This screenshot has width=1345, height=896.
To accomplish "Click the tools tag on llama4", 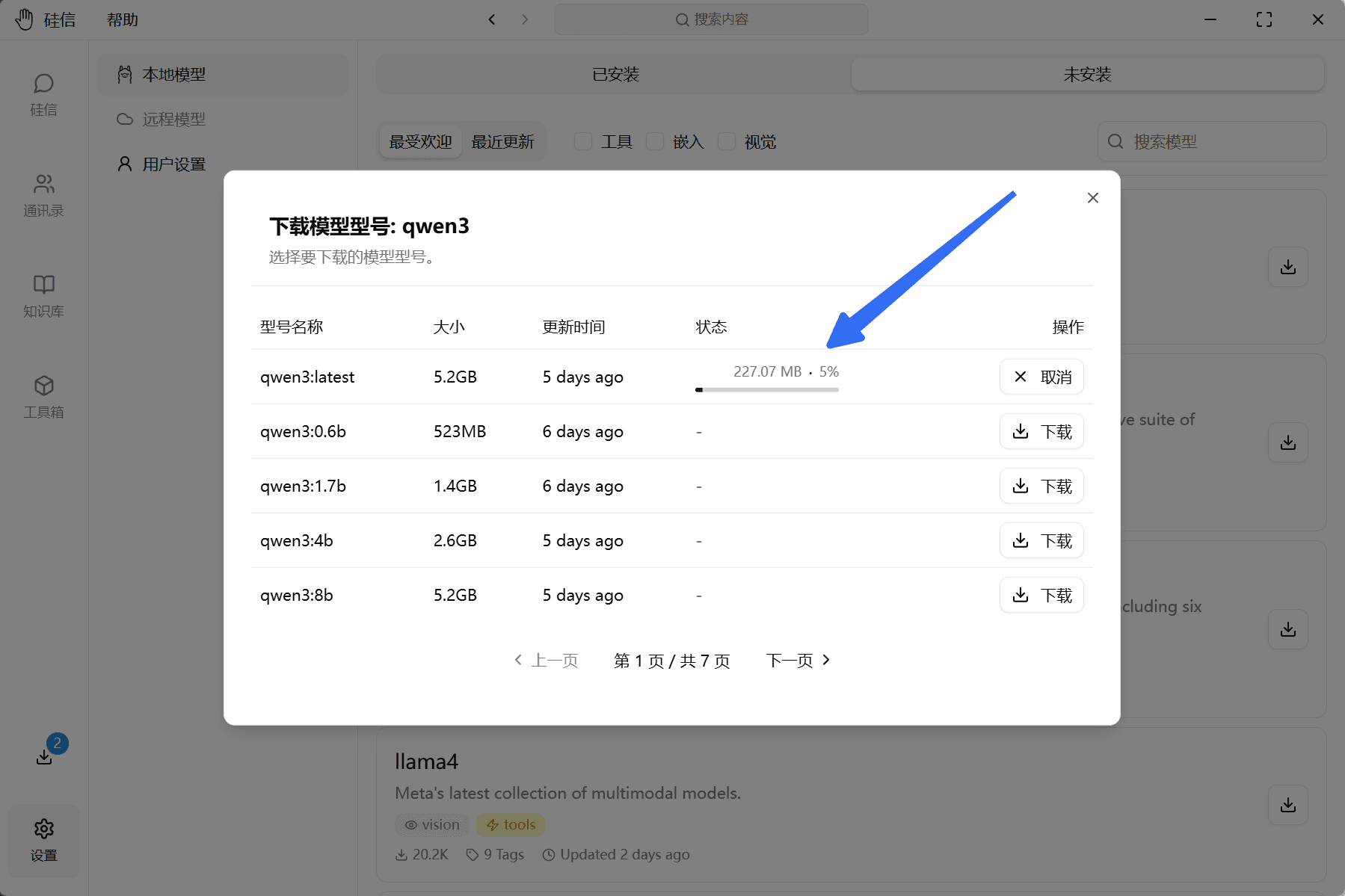I will [x=511, y=825].
